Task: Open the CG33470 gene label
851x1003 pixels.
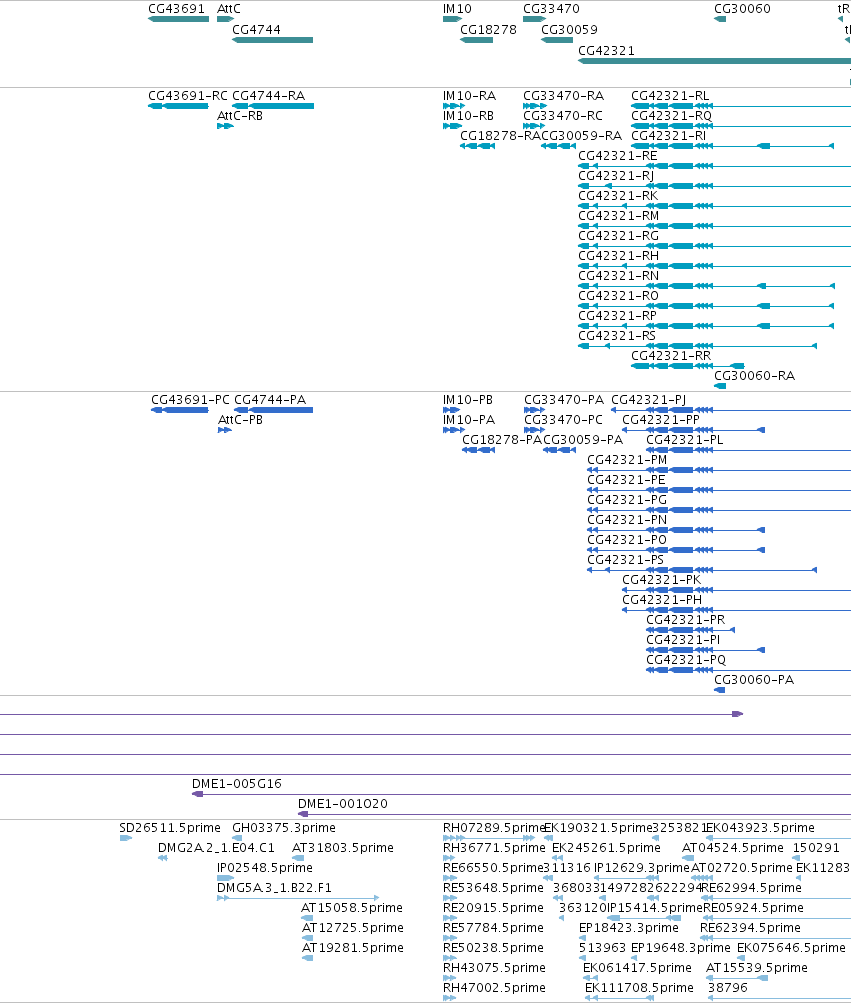Action: click(552, 9)
